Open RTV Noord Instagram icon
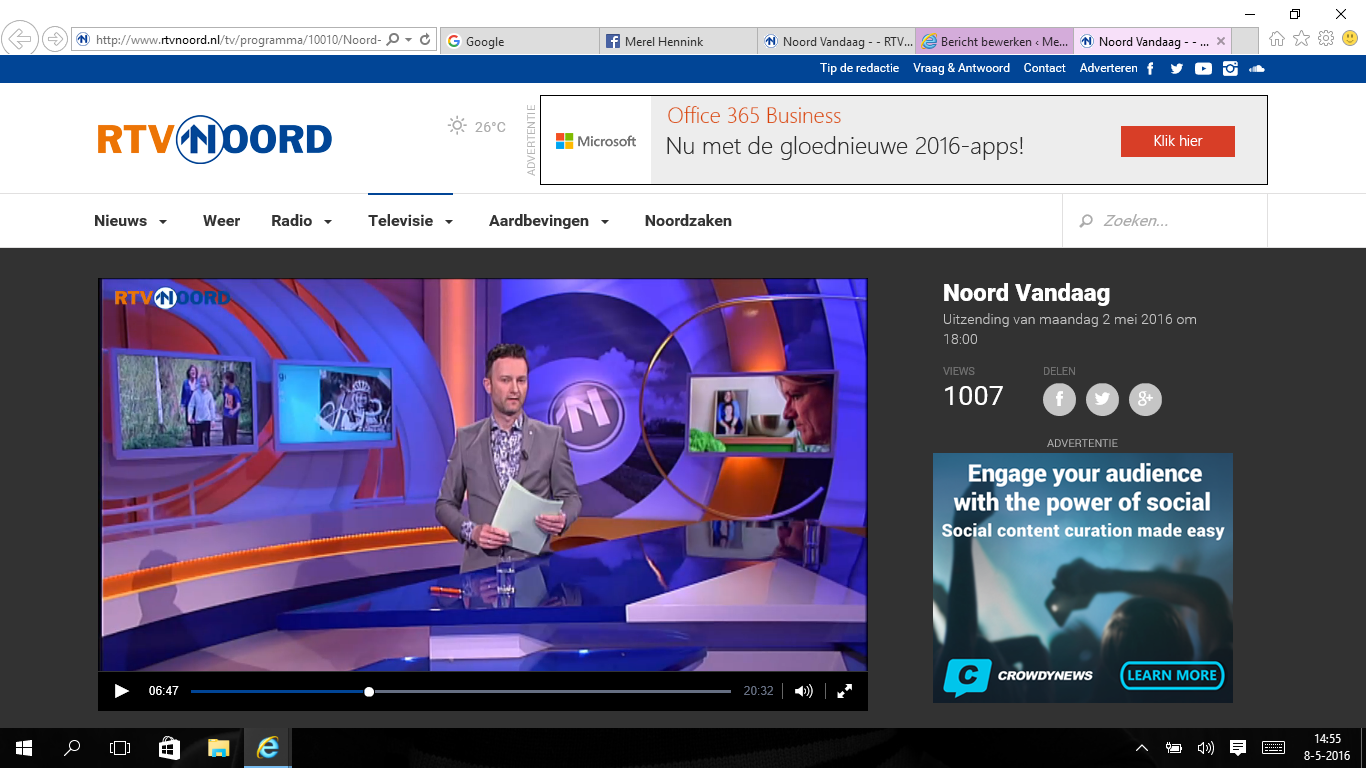 pos(1230,69)
